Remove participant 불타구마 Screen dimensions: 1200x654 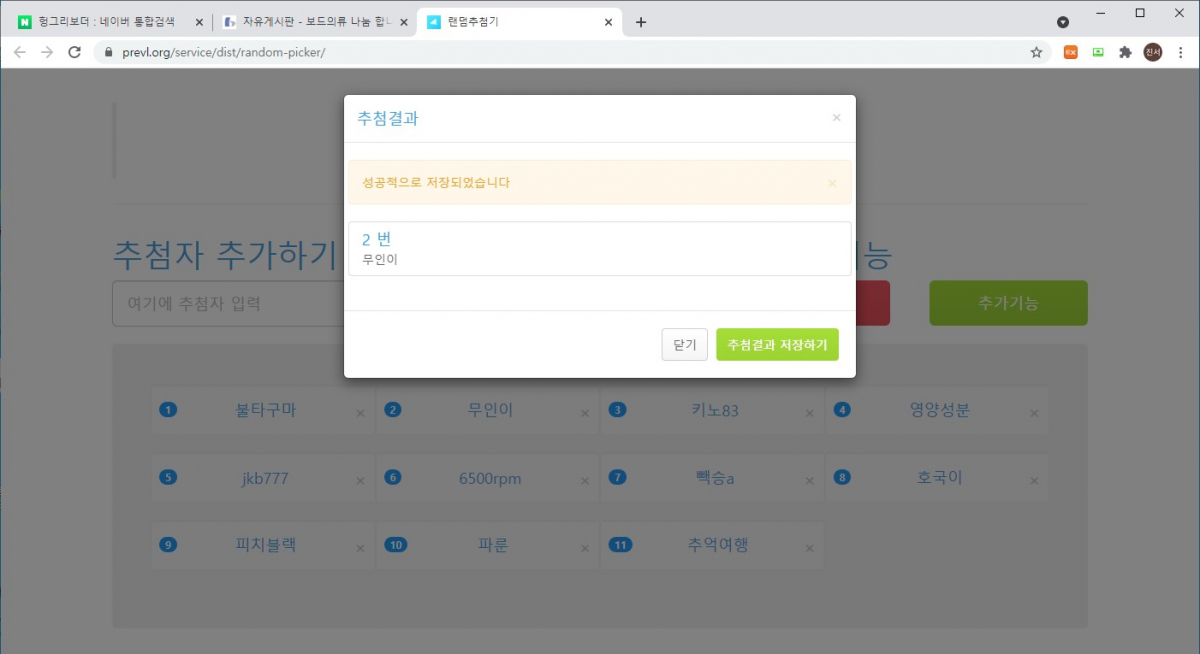coord(360,413)
